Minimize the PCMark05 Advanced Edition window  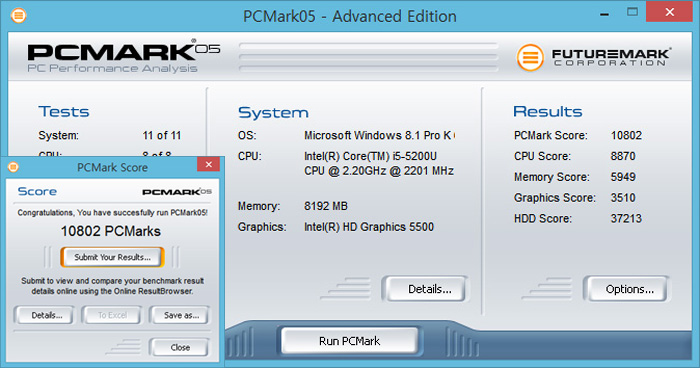(604, 14)
